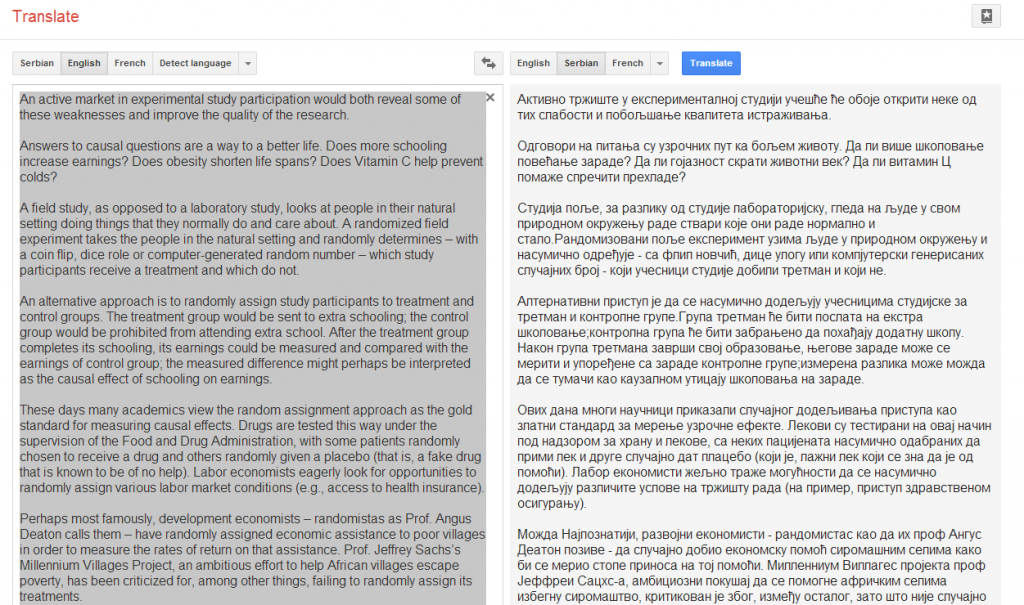Click the paragraph starting 'An alternative approach'

247,340
